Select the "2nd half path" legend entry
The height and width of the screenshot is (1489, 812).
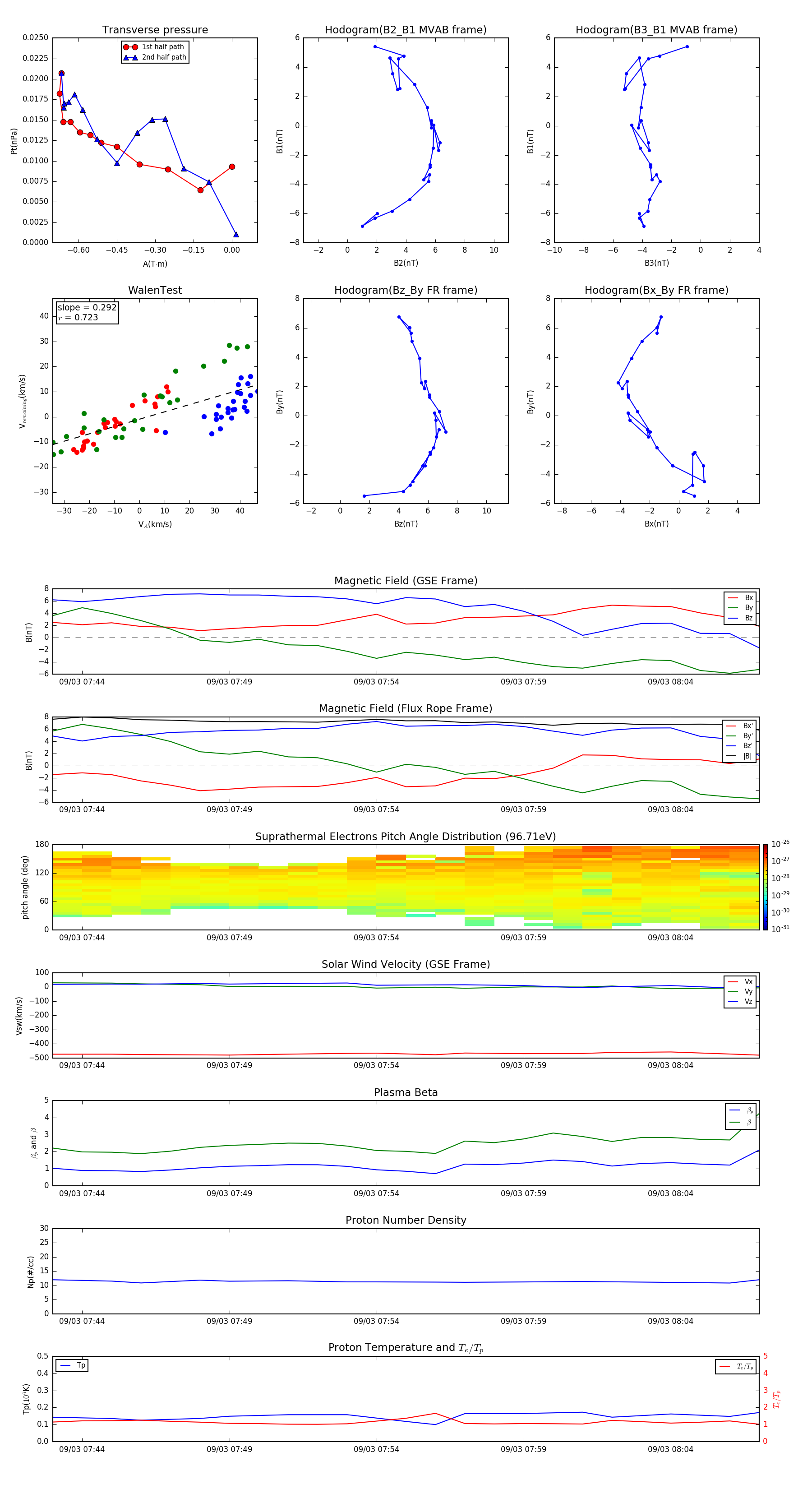155,57
